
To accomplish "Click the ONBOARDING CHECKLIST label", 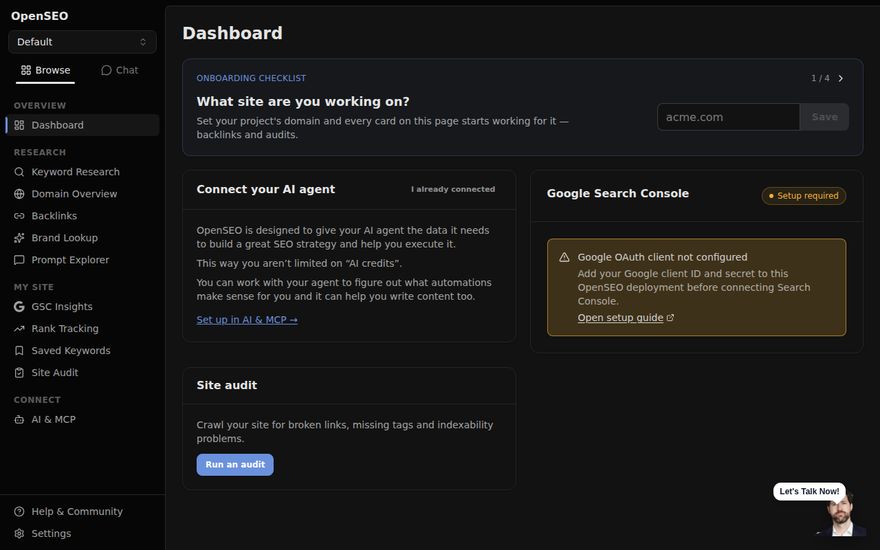I will pos(251,78).
